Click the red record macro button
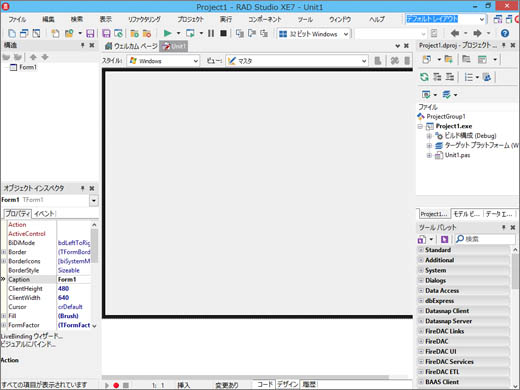Screen dimensions: 520x390 pyautogui.click(x=116, y=385)
